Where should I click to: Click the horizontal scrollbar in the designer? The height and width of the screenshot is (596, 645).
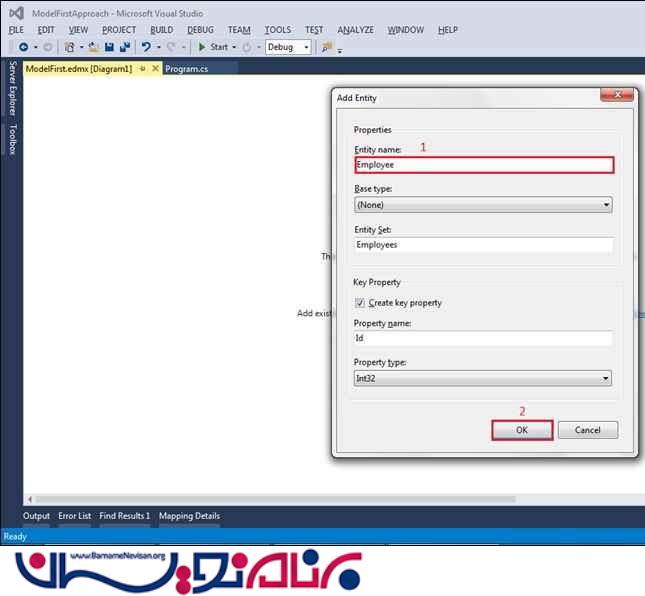pyautogui.click(x=270, y=498)
